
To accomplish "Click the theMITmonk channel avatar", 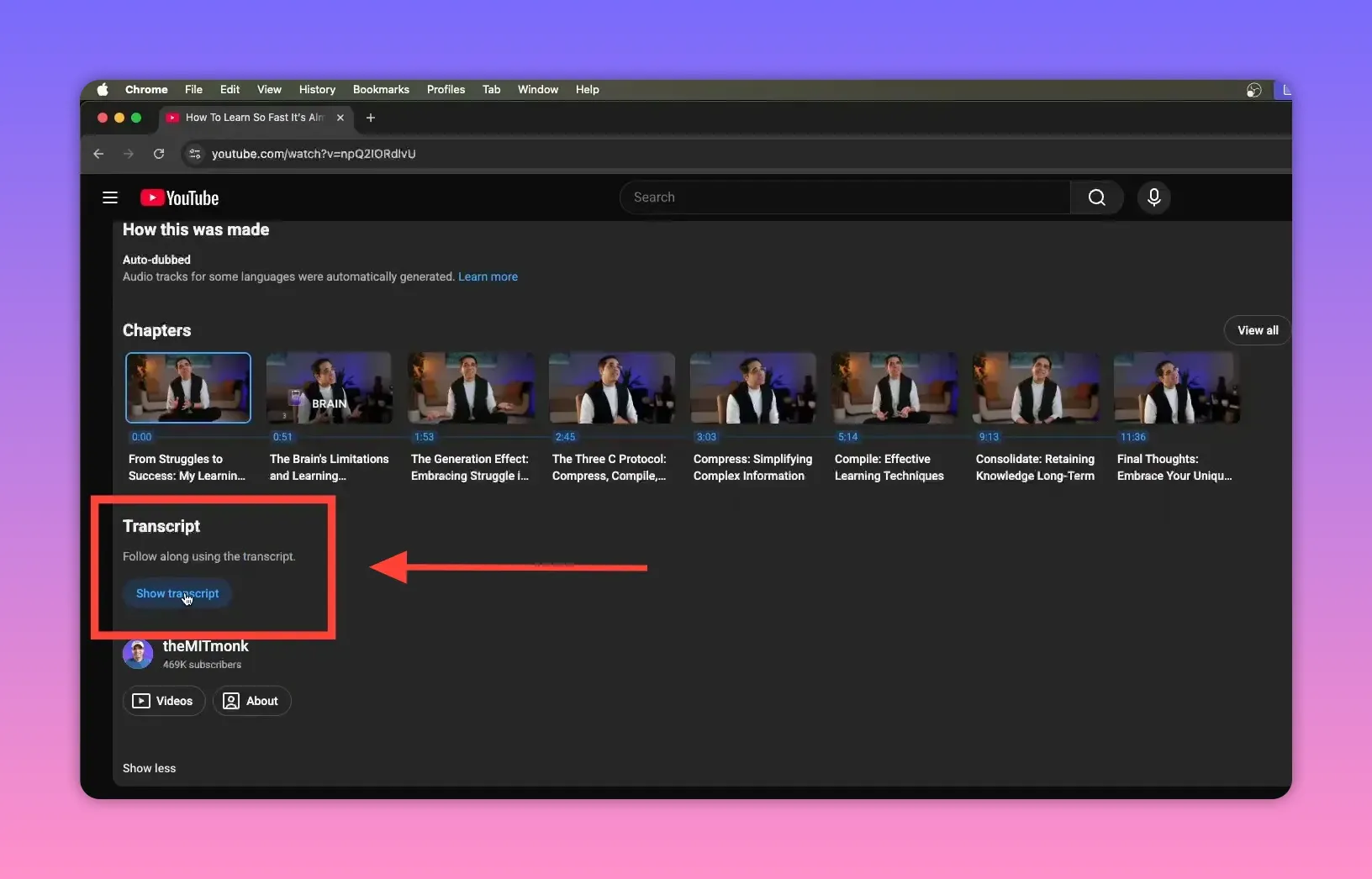I will click(138, 654).
